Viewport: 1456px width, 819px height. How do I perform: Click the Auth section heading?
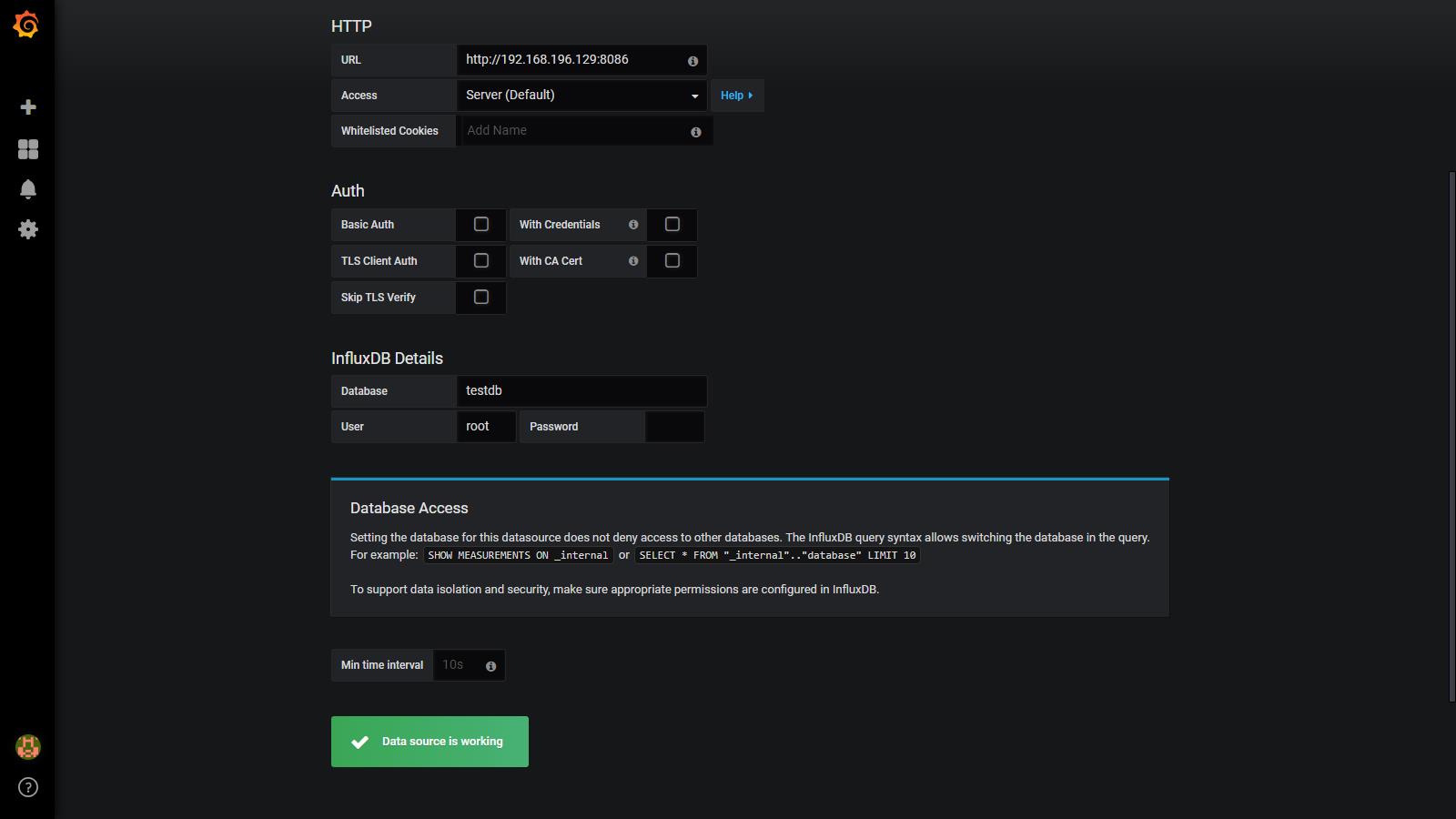click(x=348, y=191)
